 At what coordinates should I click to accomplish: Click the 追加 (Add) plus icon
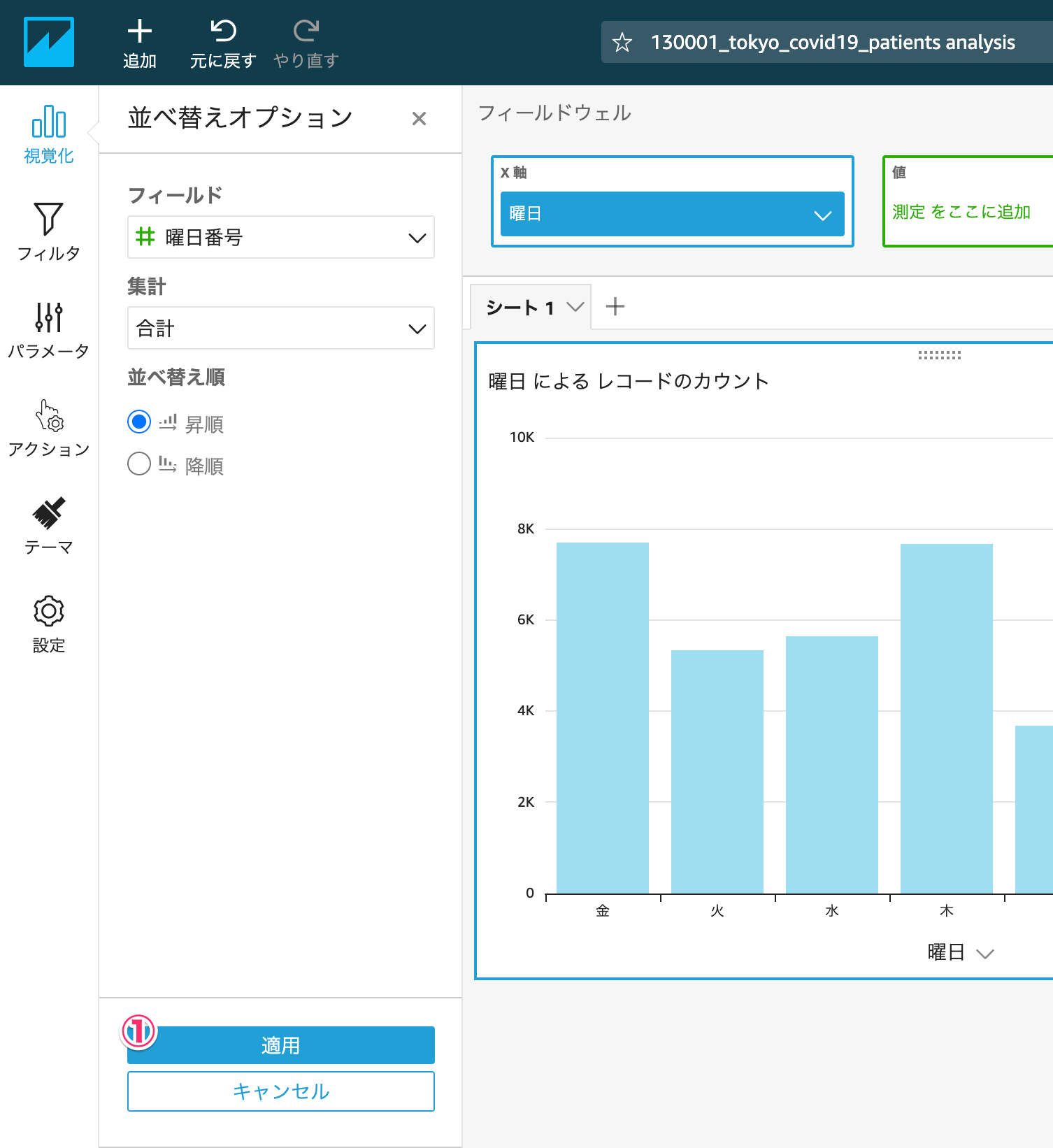tap(139, 31)
